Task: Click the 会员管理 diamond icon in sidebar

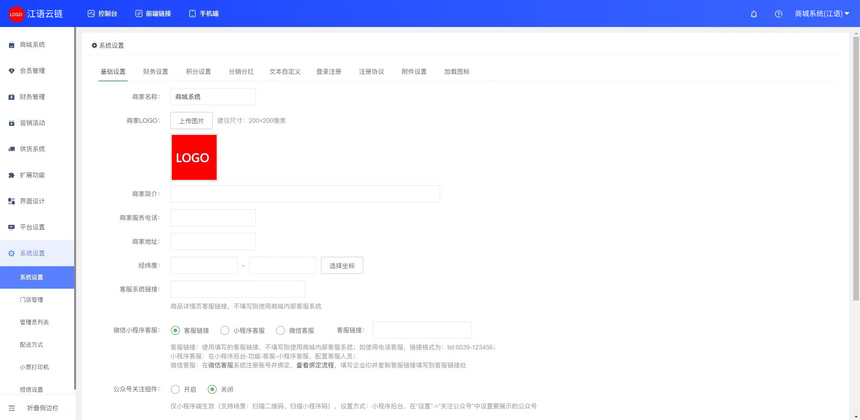Action: tap(12, 71)
